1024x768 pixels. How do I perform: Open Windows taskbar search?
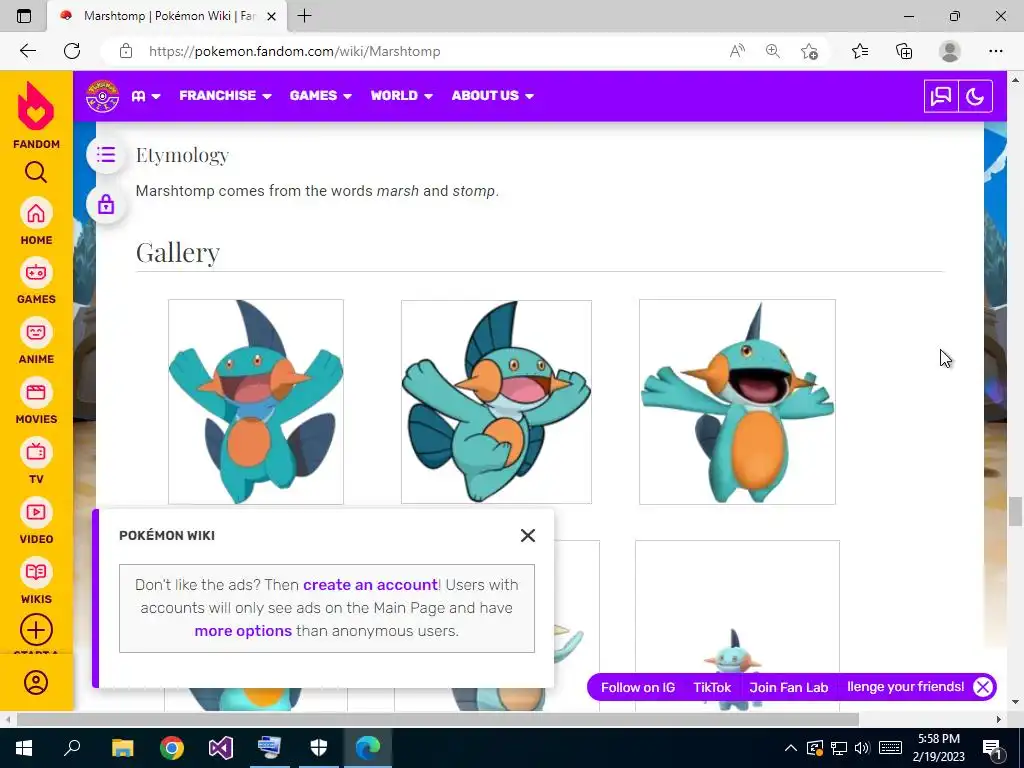tap(72, 747)
